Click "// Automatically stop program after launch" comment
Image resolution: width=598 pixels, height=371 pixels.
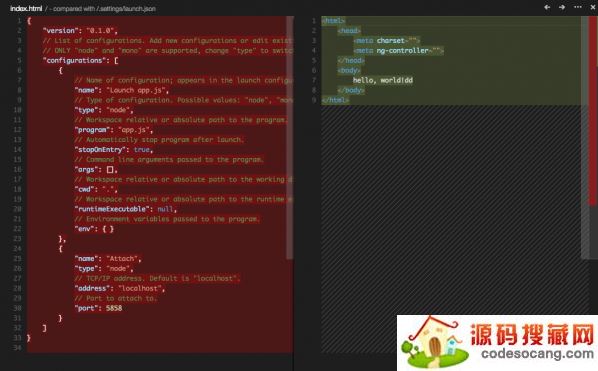(159, 140)
